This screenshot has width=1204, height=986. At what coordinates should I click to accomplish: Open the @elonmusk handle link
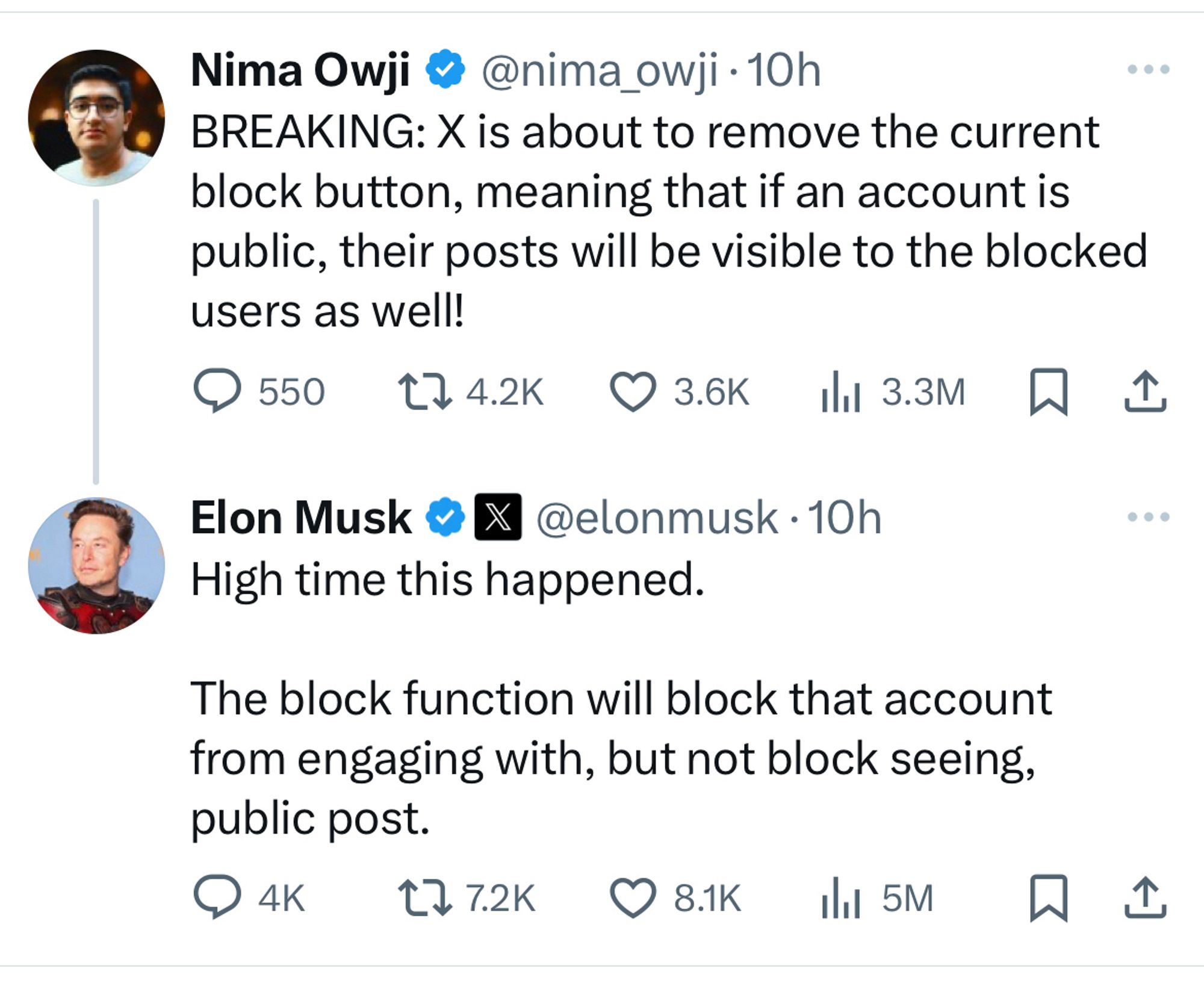pyautogui.click(x=657, y=518)
